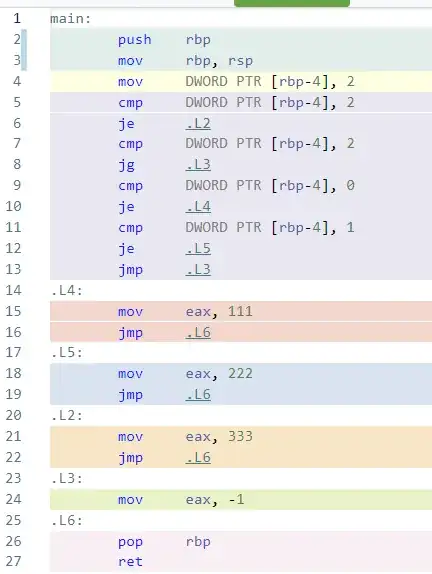Click the jg mnemonic on line 8
This screenshot has width=432, height=574.
[x=126, y=165]
